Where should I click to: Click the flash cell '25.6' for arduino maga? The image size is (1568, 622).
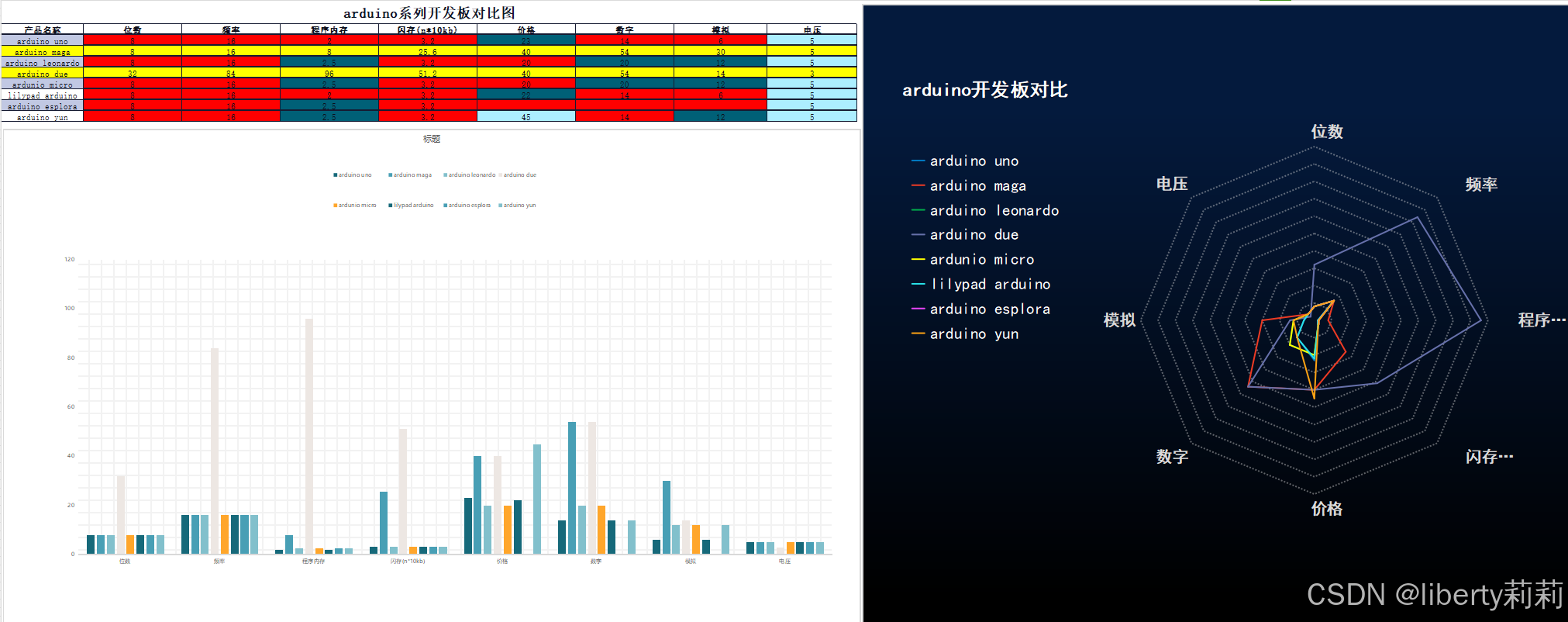(x=428, y=51)
